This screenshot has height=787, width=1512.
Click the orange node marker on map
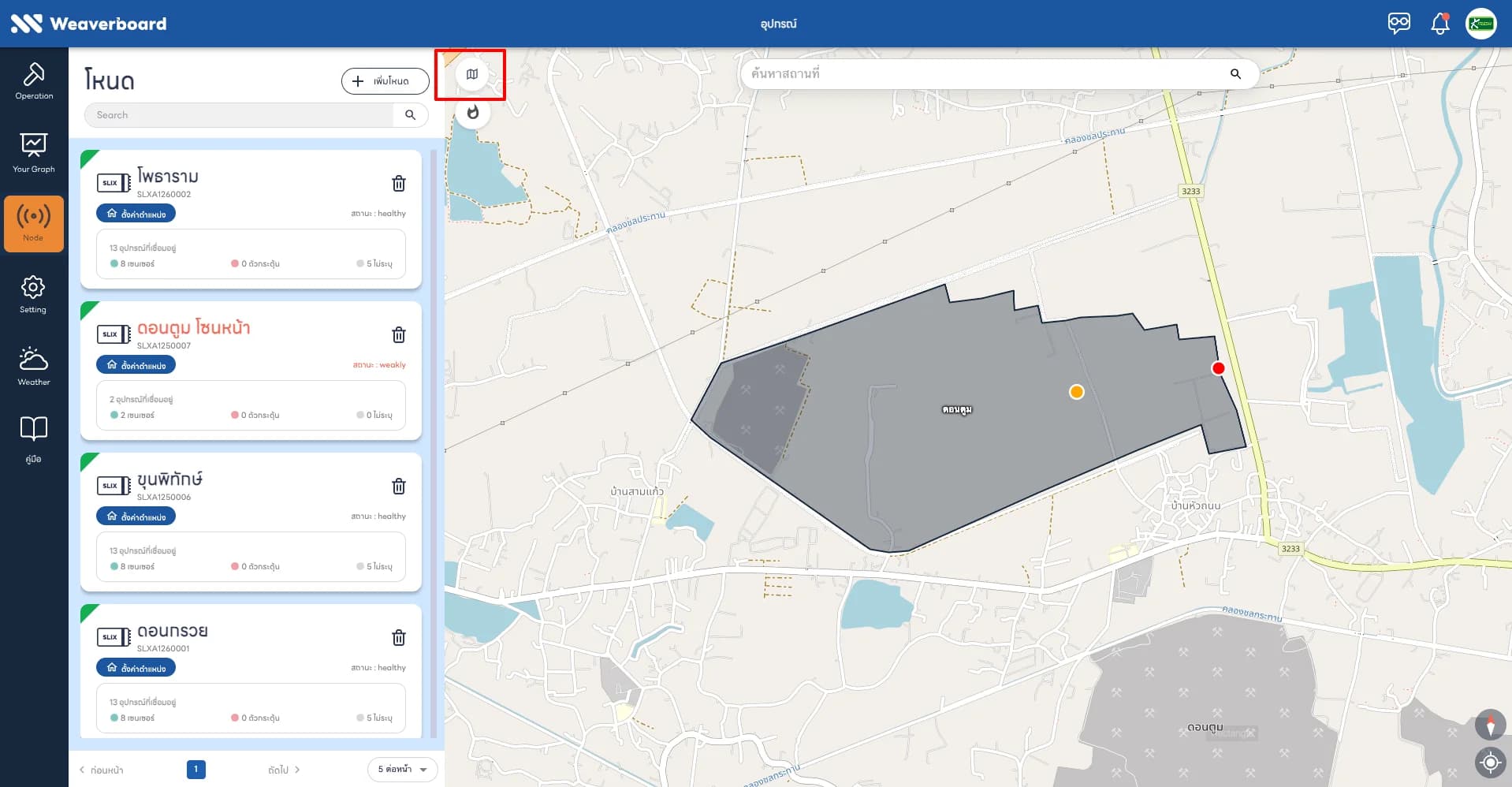(x=1076, y=392)
